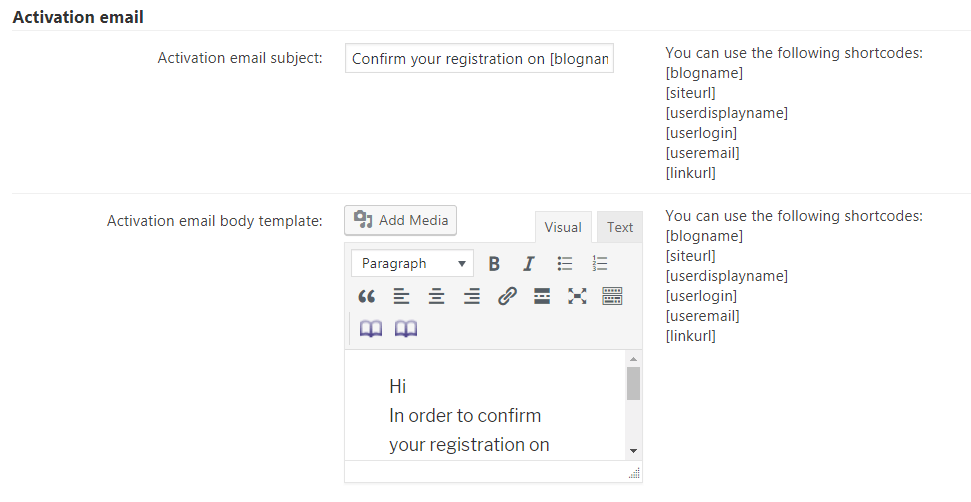Insert a numbered list

600,264
